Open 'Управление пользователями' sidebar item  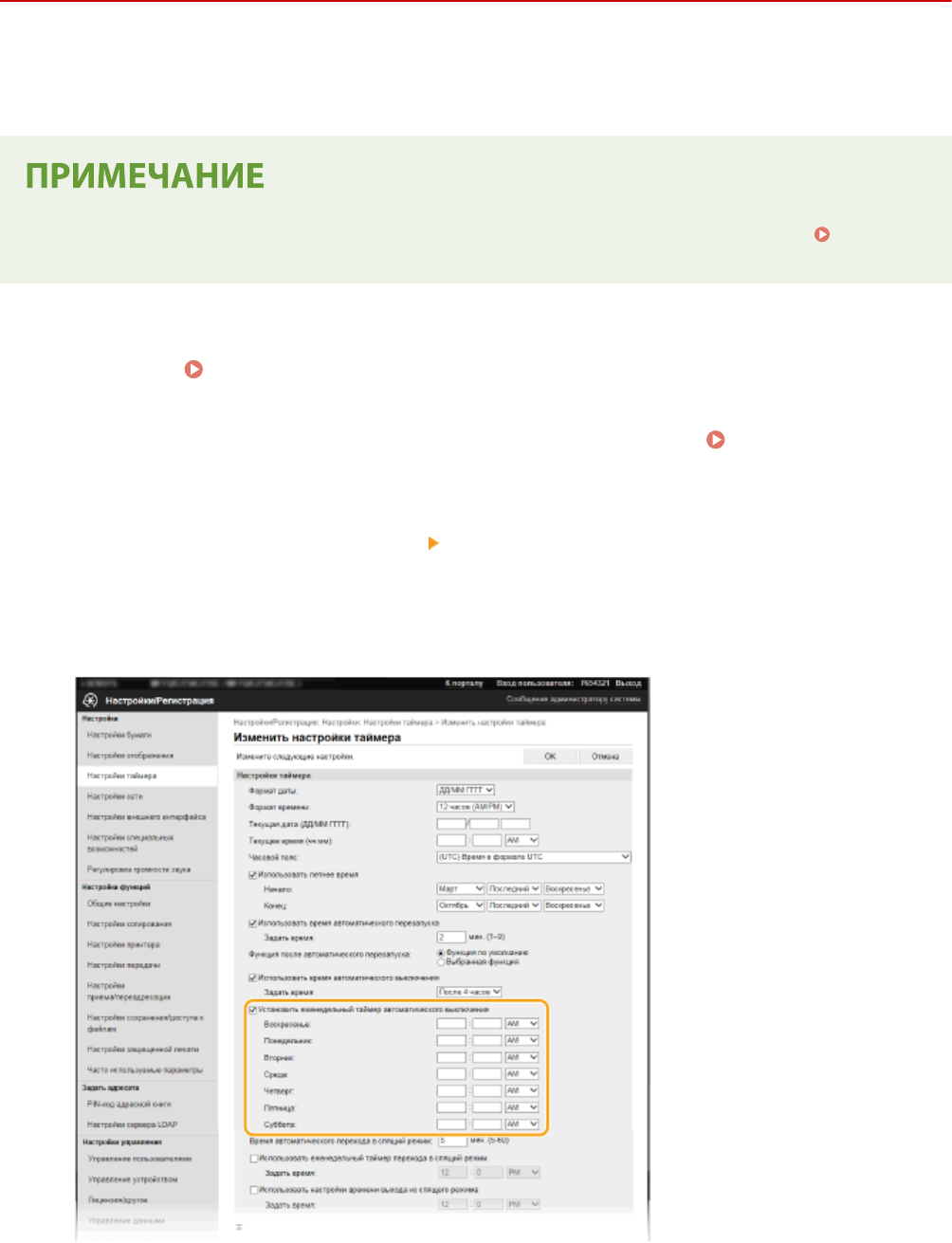coord(140,1159)
